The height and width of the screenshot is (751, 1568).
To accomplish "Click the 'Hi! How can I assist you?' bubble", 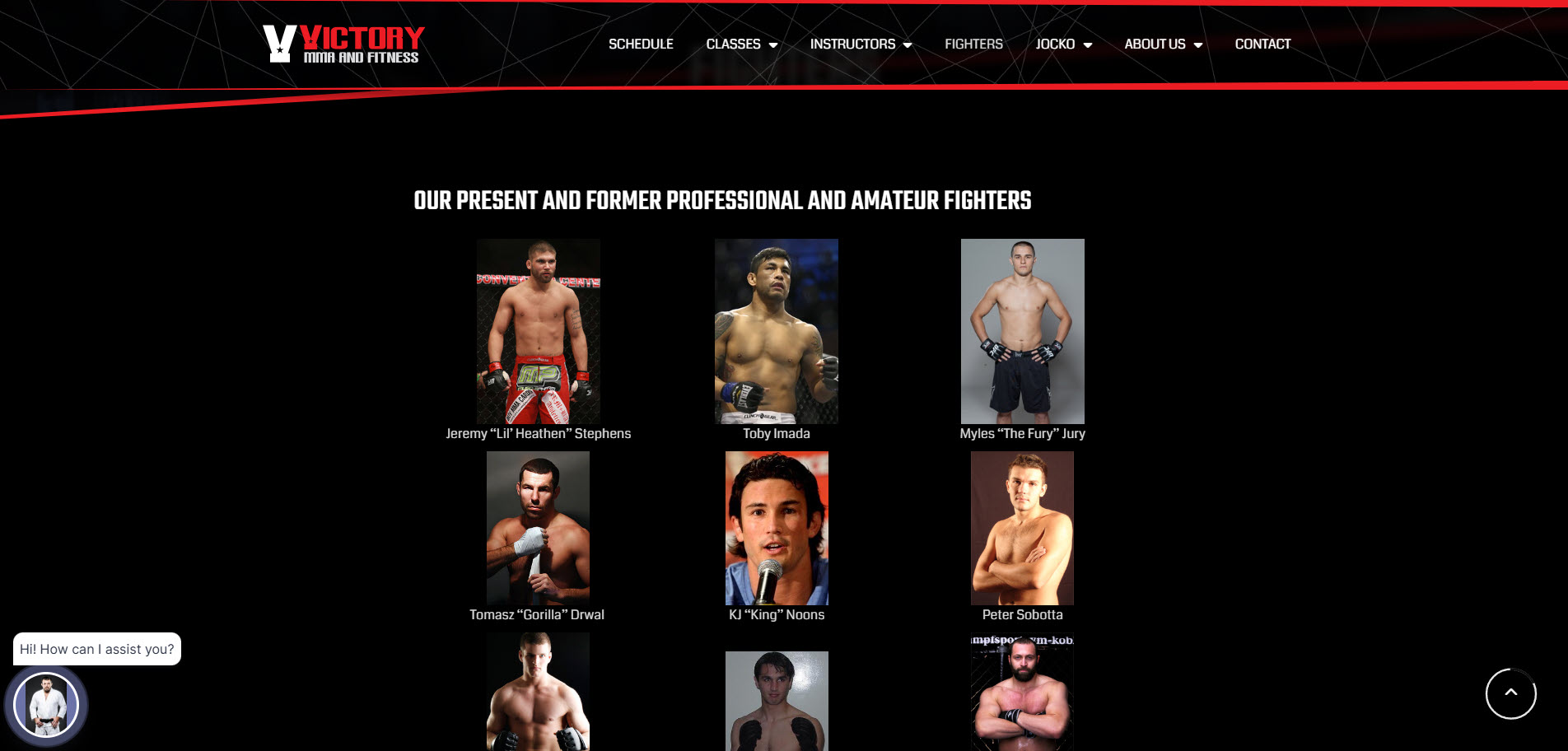I will (97, 649).
